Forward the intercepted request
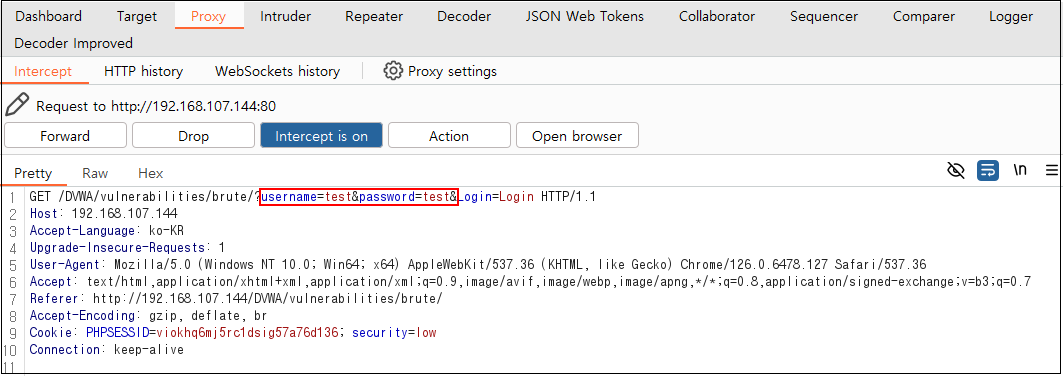 point(65,135)
